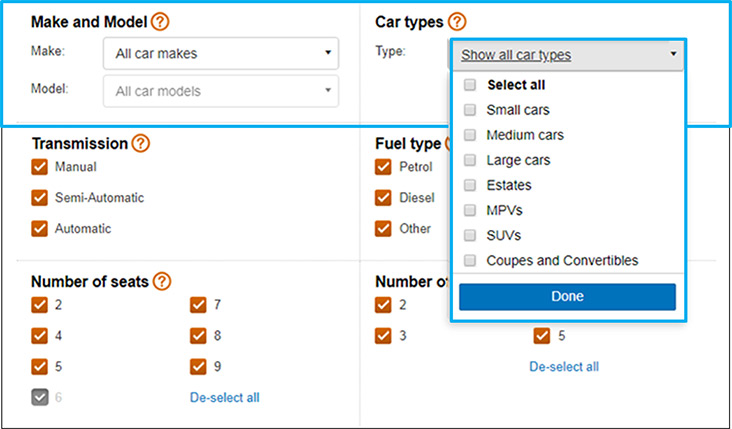Viewport: 732px width, 429px height.
Task: Click De-select all under Number of seats
Action: (x=225, y=397)
